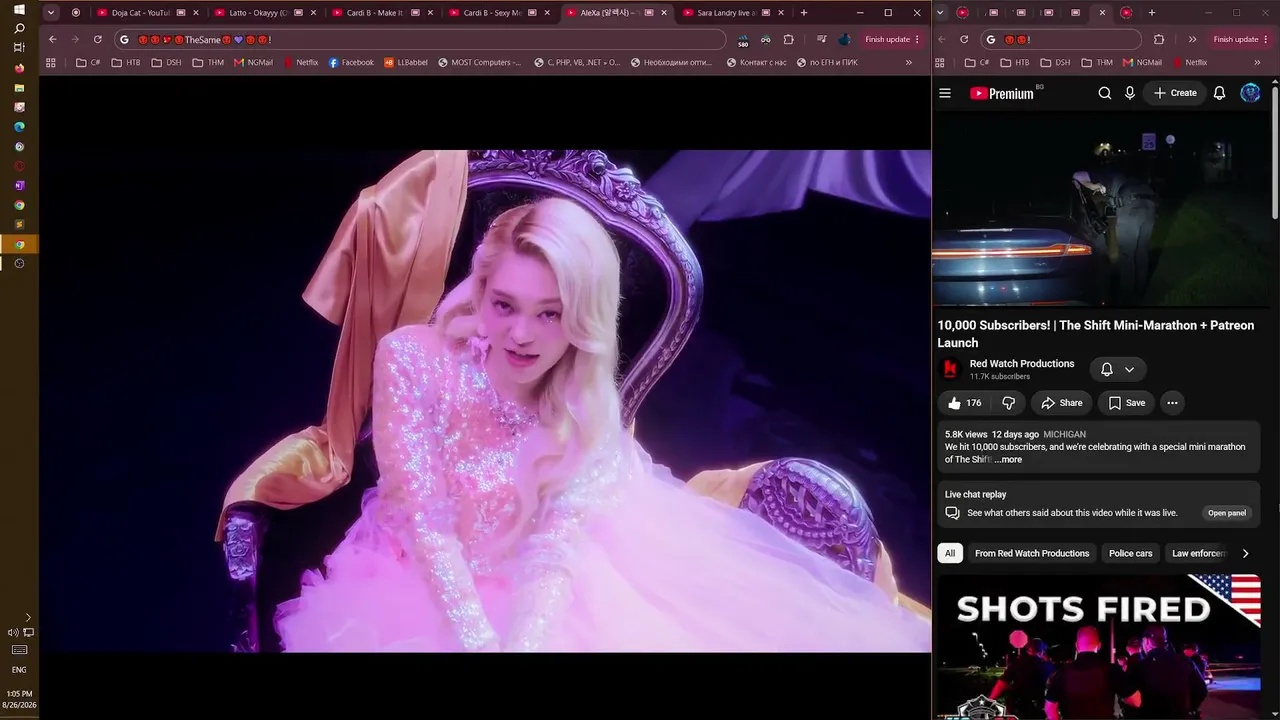Select the All filter chip
The width and height of the screenshot is (1280, 720).
tap(950, 553)
